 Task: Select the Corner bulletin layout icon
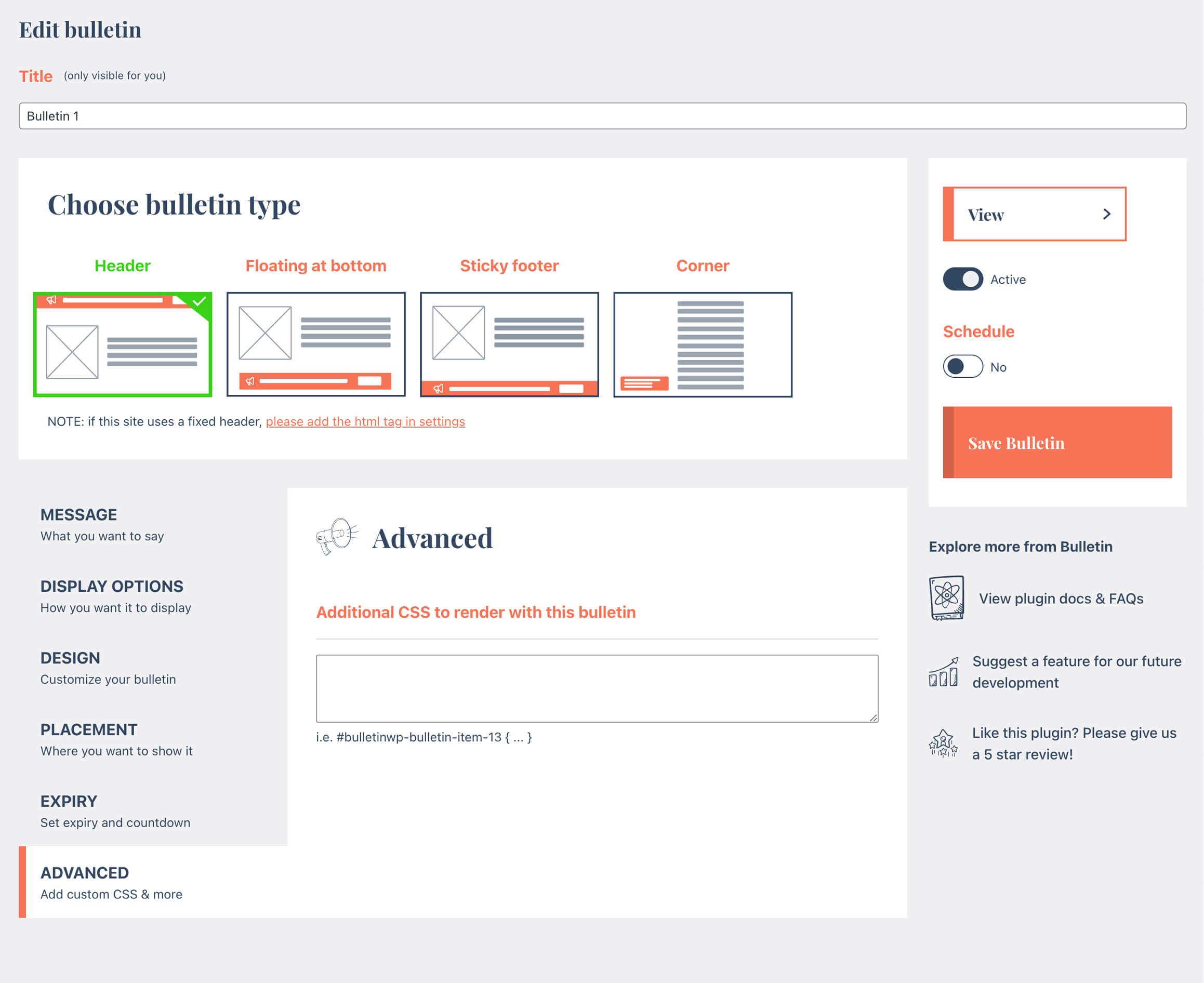click(x=702, y=344)
